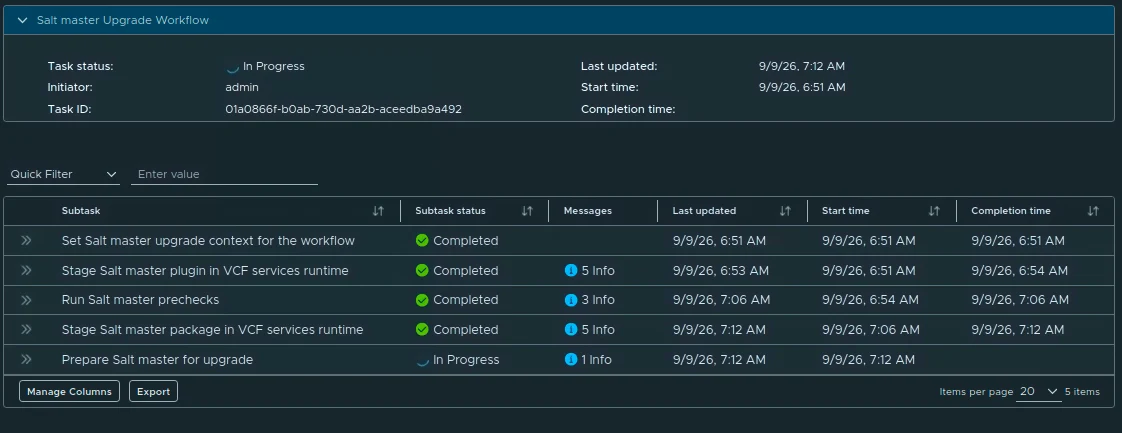Click the Subtask column header
The width and height of the screenshot is (1122, 433).
[81, 211]
